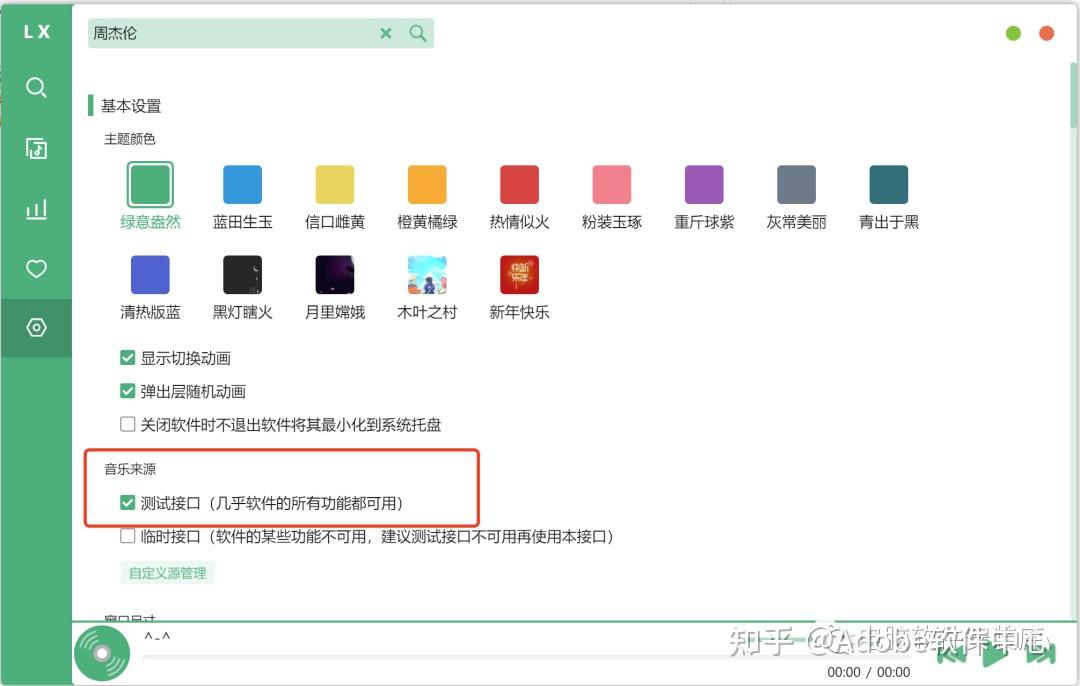This screenshot has width=1080, height=686.
Task: Open the music list sidebar icon
Action: [x=36, y=148]
